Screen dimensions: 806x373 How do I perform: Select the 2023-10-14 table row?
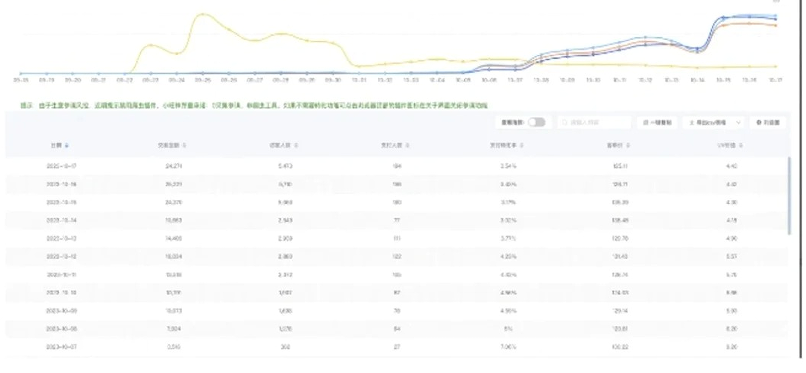point(396,220)
